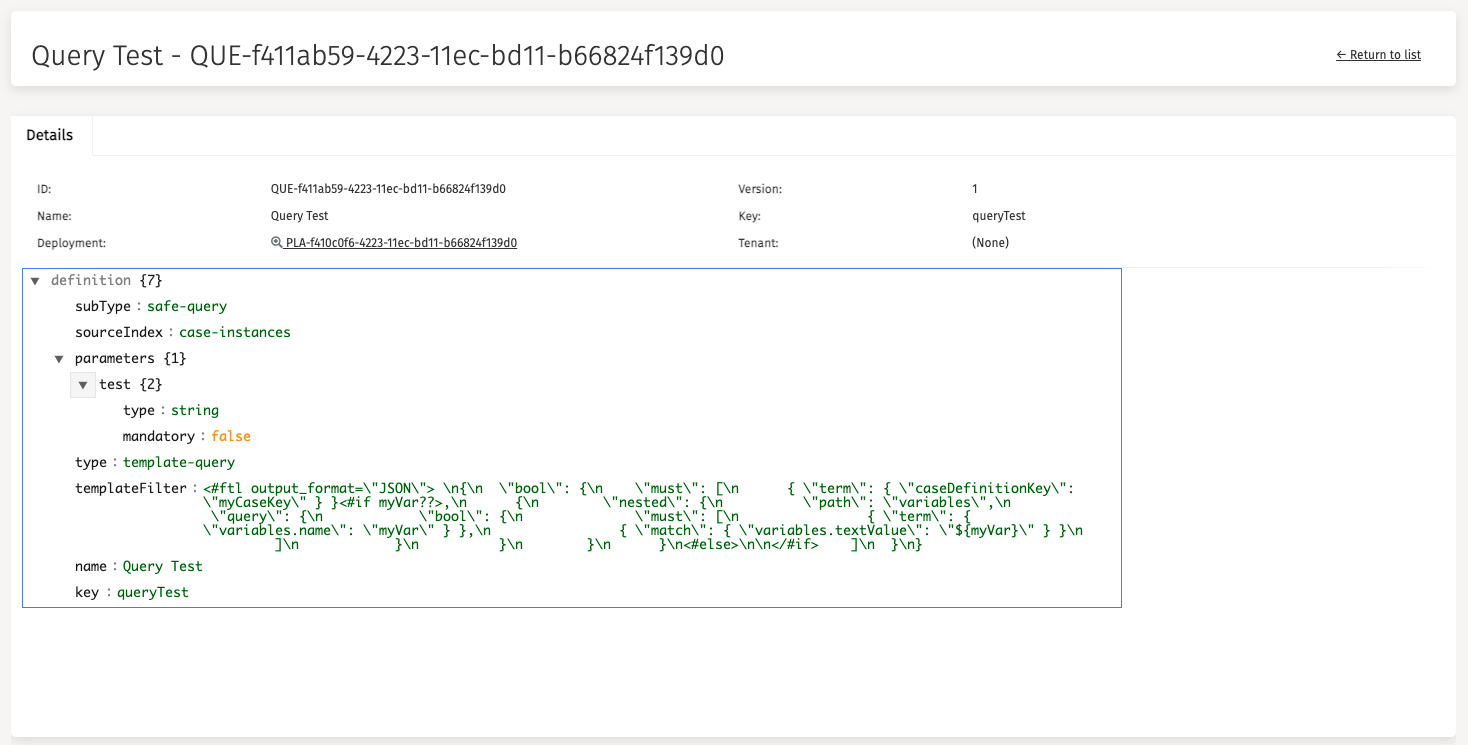
Task: Select the template-query type value
Action: 179,462
